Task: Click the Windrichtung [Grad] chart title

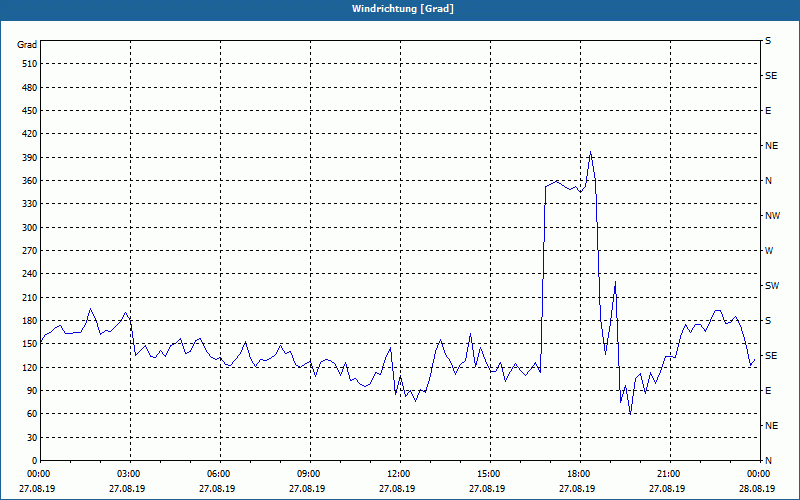Action: [403, 9]
